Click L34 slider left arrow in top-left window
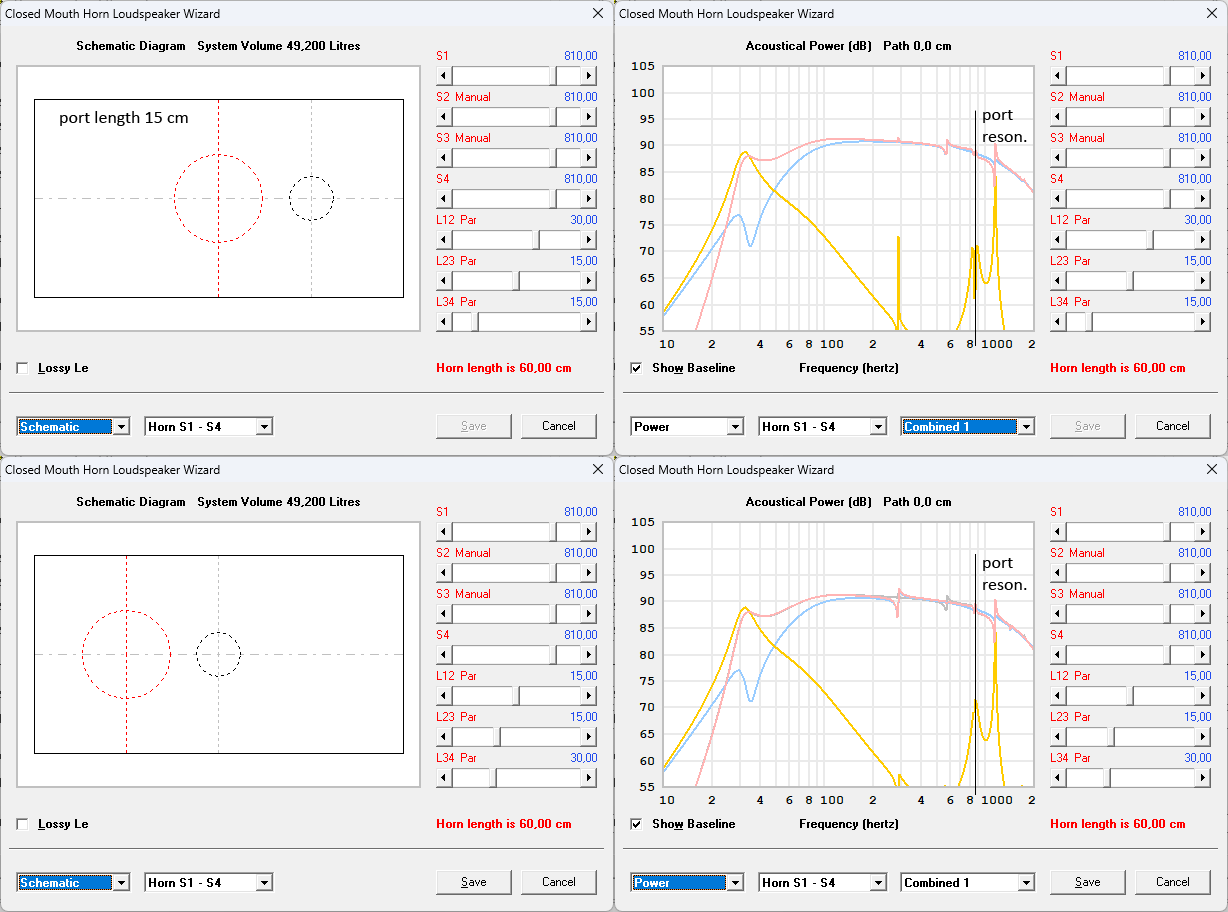The height and width of the screenshot is (912, 1228). point(444,322)
